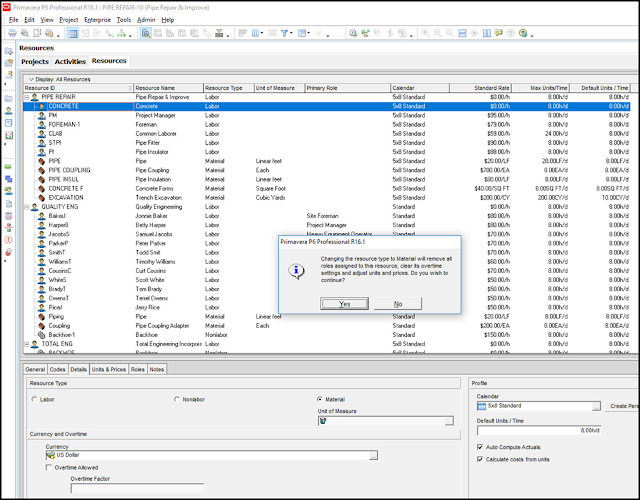The height and width of the screenshot is (500, 640).
Task: Open the Notes details tab
Action: coord(157,369)
